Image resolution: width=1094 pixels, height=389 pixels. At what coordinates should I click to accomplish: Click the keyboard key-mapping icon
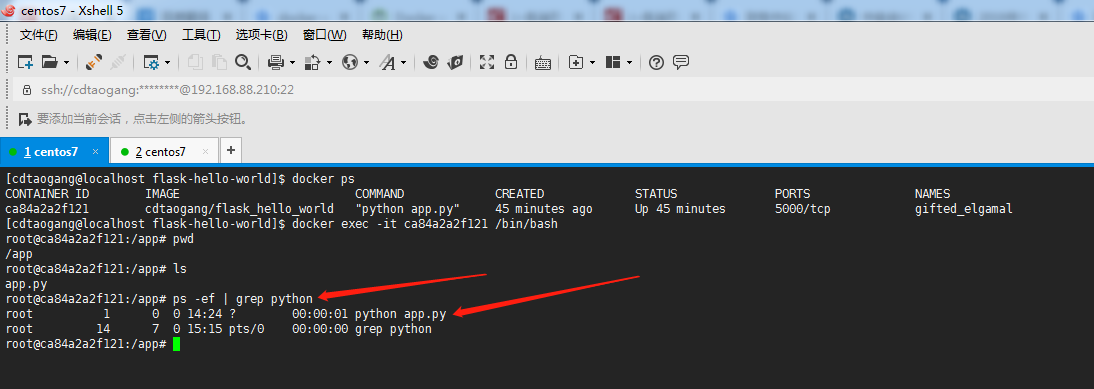(543, 63)
